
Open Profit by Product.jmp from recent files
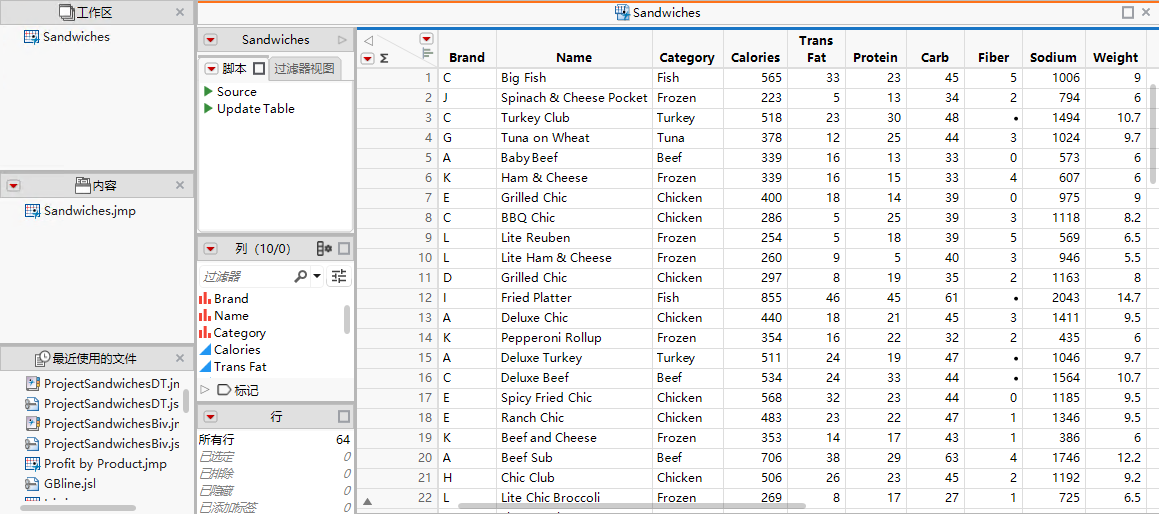105,464
